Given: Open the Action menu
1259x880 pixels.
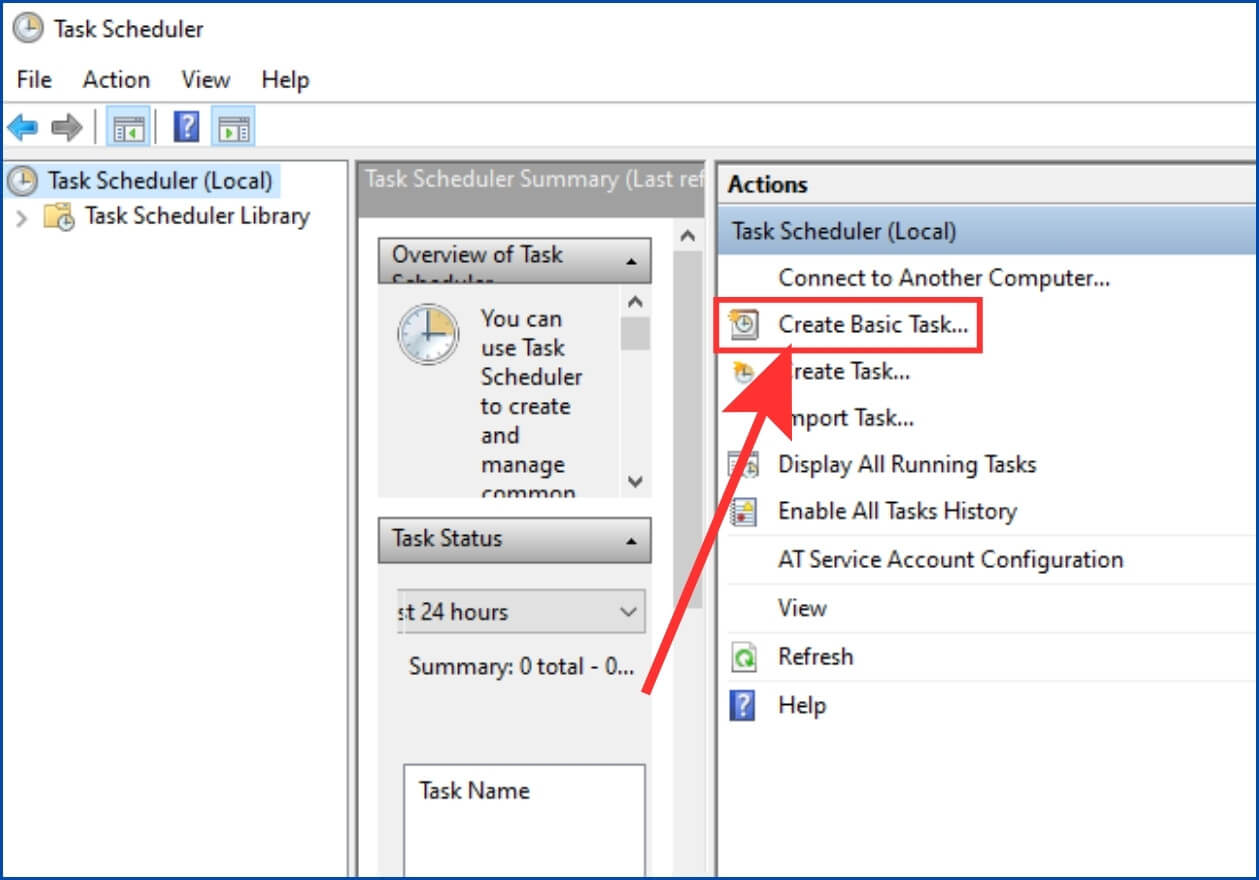Looking at the screenshot, I should tap(115, 80).
